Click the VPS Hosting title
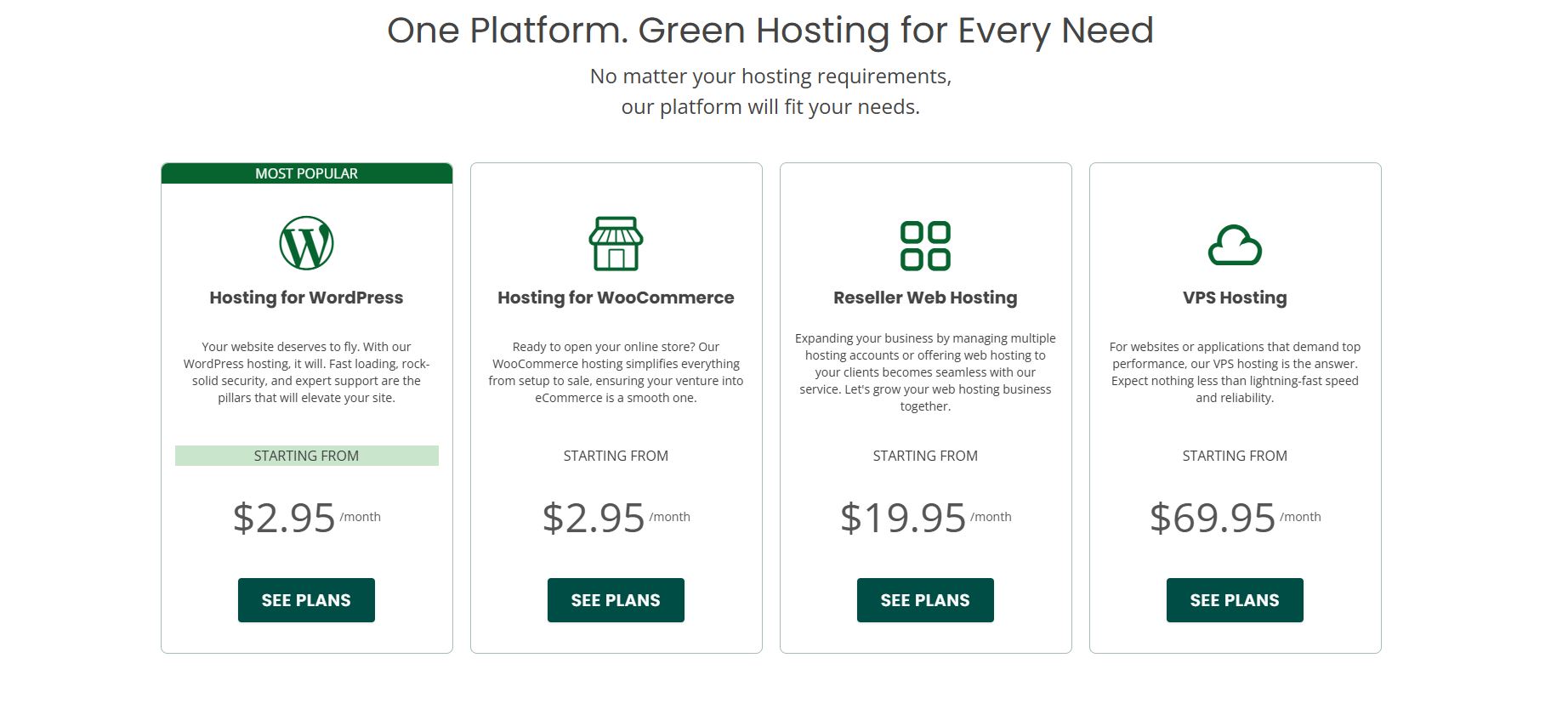The height and width of the screenshot is (709, 1568). coord(1235,298)
